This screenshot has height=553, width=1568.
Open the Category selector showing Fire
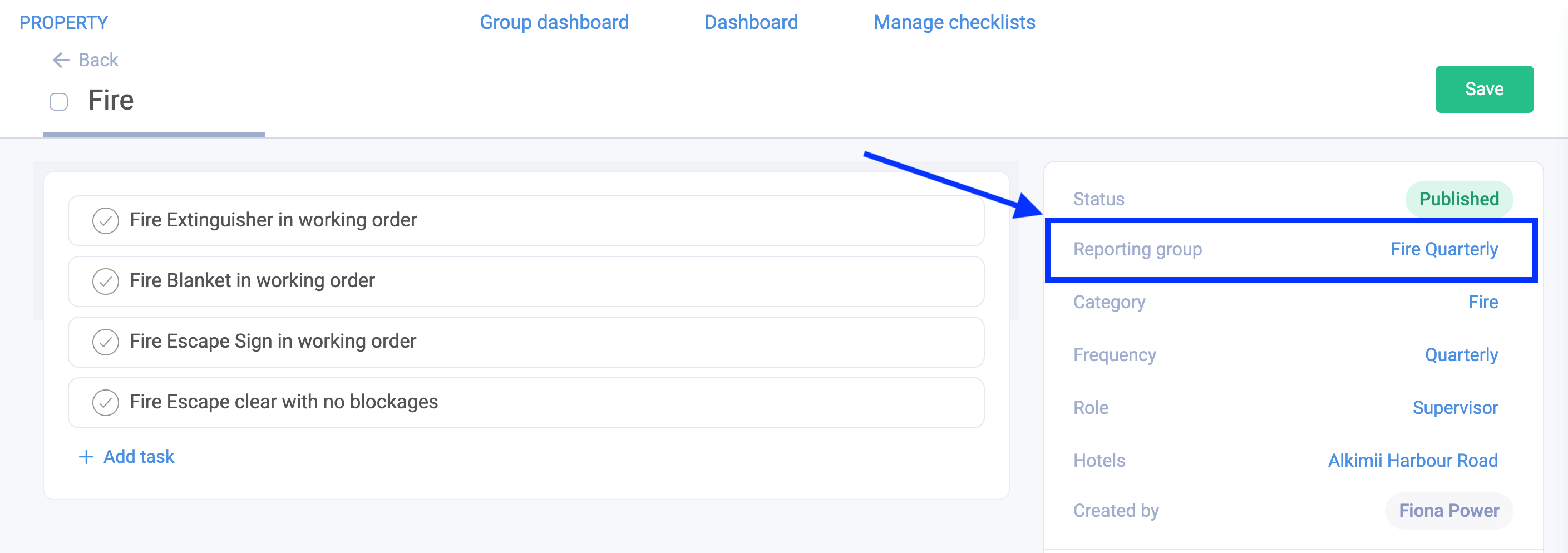click(x=1484, y=302)
